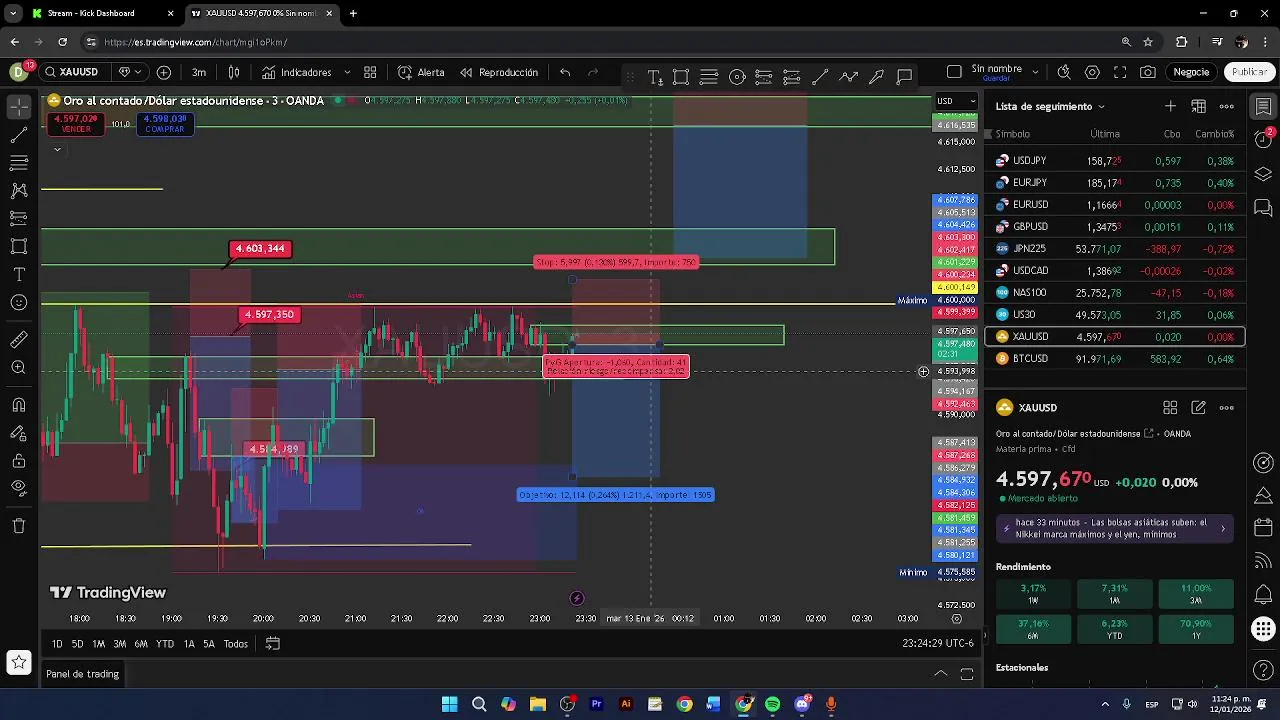1280x720 pixels.
Task: Start bar Reproducción replay mode
Action: tap(499, 72)
